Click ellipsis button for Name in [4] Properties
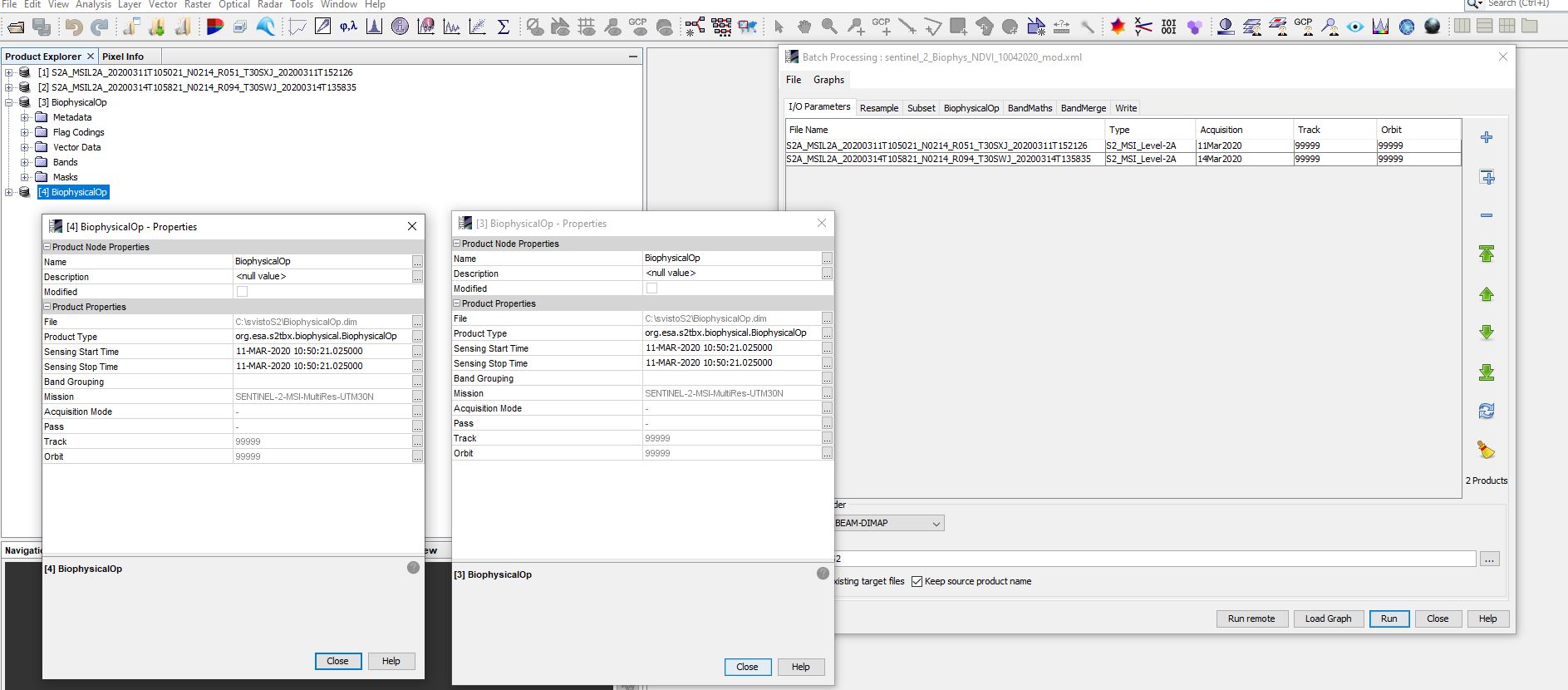Image resolution: width=1568 pixels, height=690 pixels. click(417, 262)
